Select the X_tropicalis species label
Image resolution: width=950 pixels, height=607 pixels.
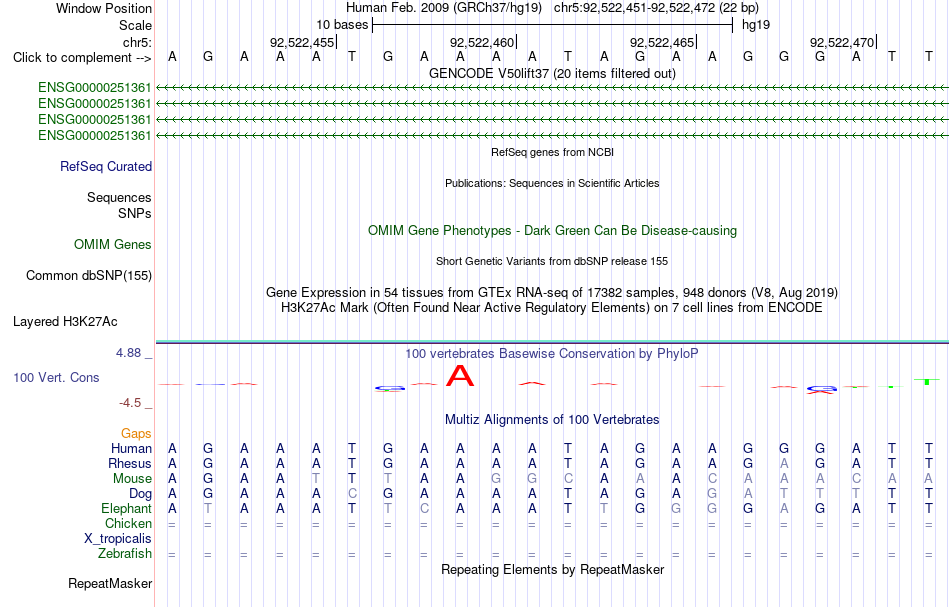point(118,539)
